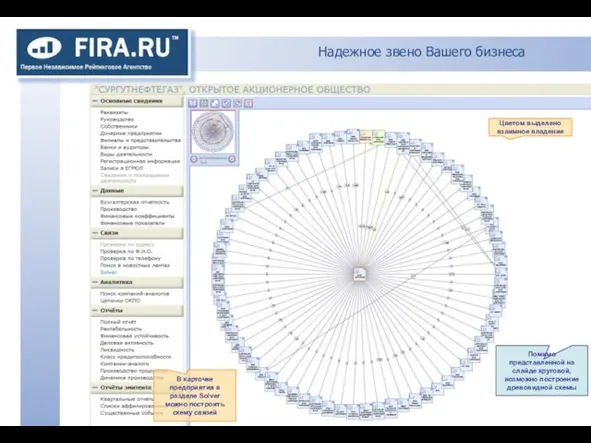Open Финансовые показатели
The height and width of the screenshot is (443, 591).
coord(132,223)
